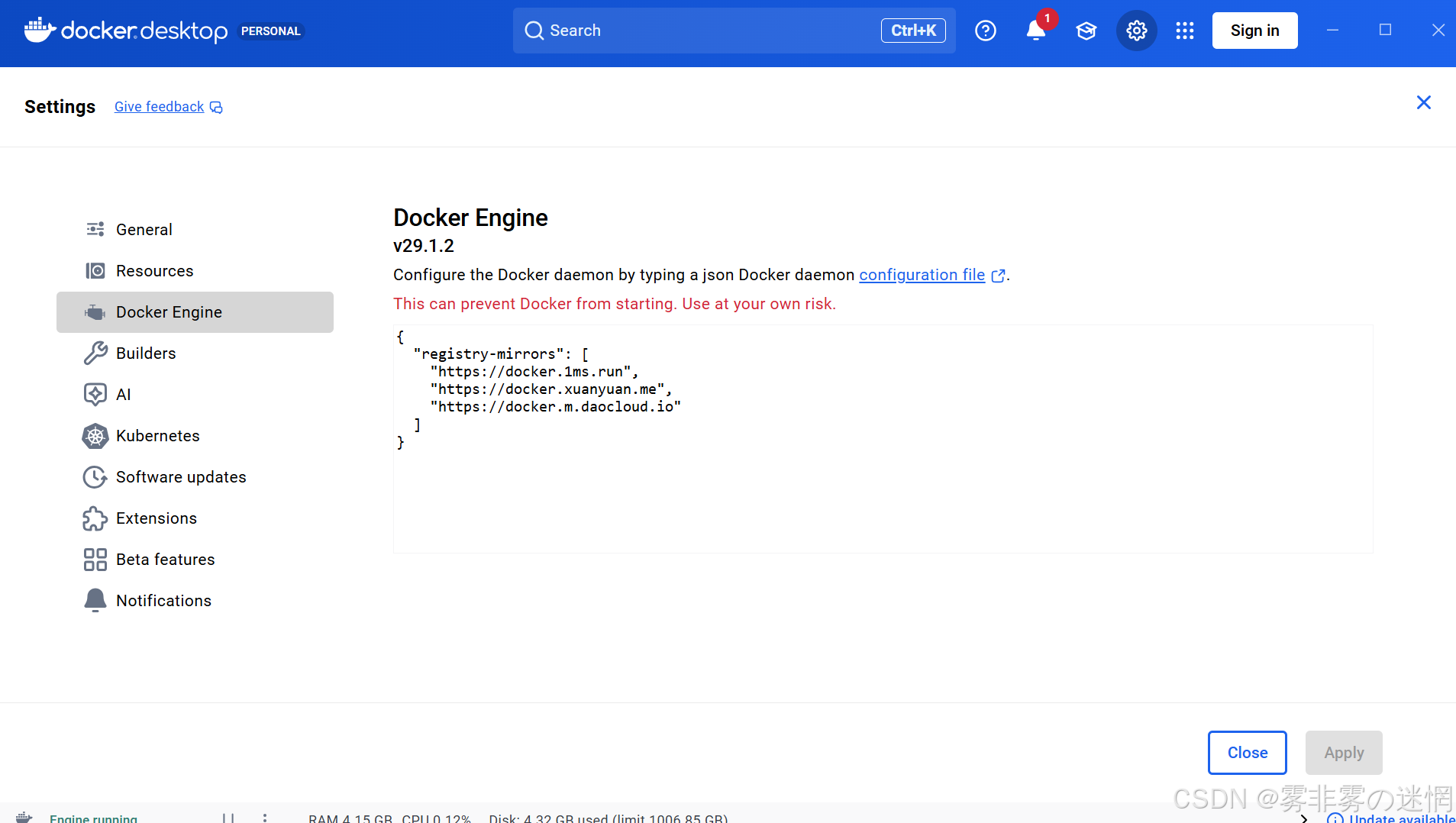Select the AI settings tab
Viewport: 1456px width, 823px height.
tap(195, 395)
